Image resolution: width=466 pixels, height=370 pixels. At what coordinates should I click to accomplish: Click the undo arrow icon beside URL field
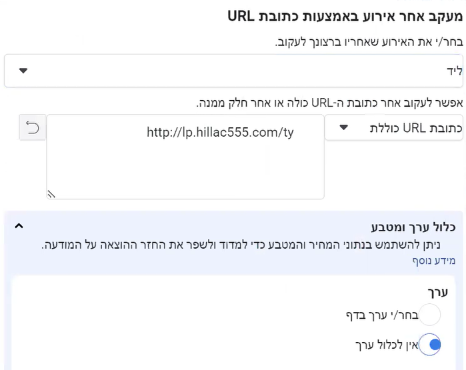(32, 128)
